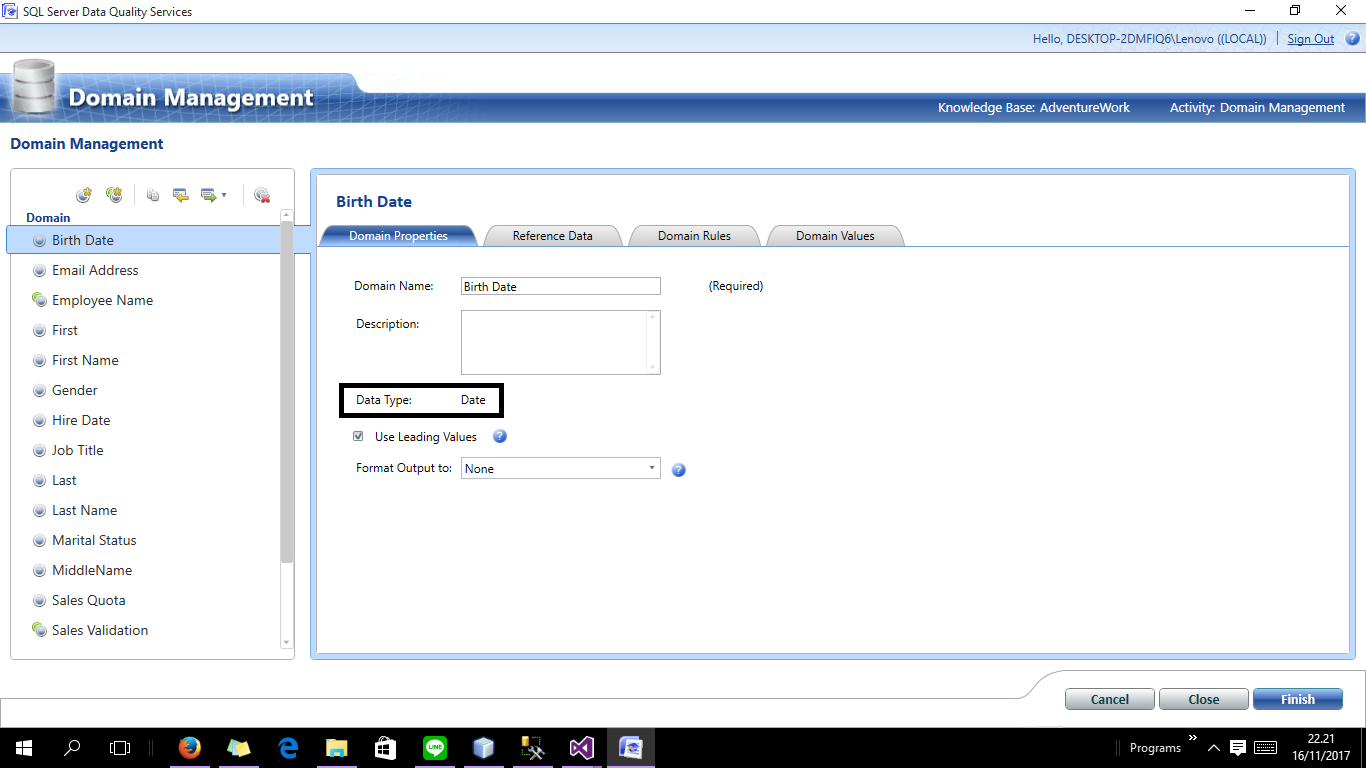This screenshot has height=768, width=1366.
Task: Click the Birth Date domain icon
Action: click(x=39, y=240)
